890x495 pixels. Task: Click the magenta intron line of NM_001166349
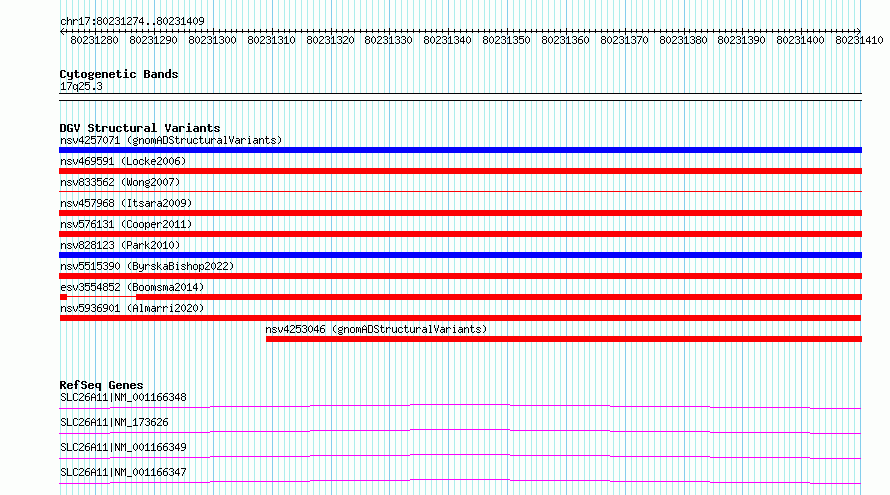[460, 455]
